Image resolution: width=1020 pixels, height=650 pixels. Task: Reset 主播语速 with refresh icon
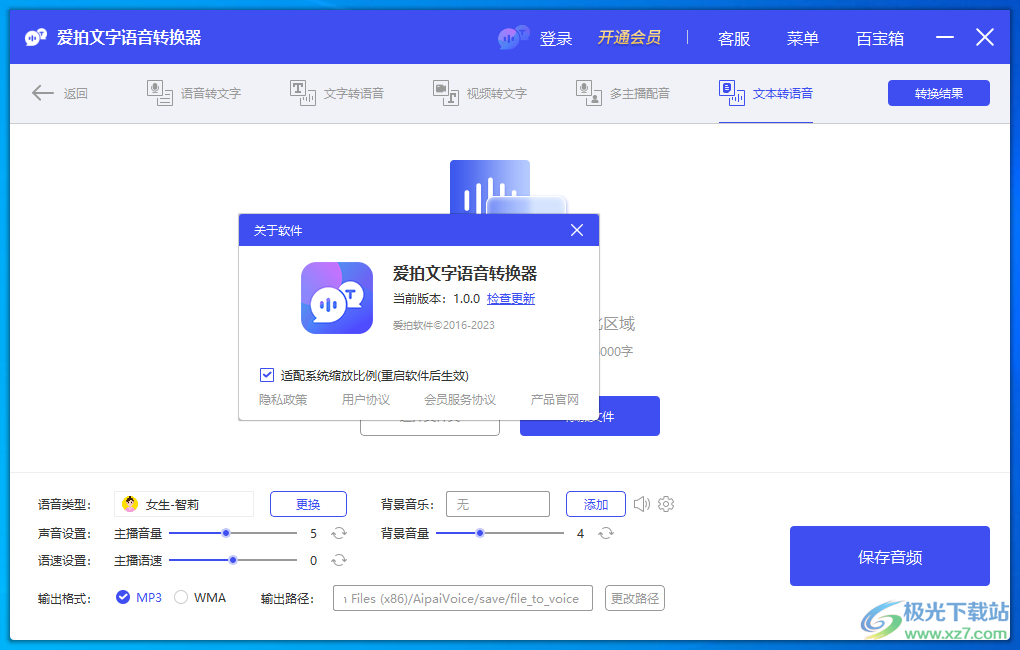(x=339, y=560)
